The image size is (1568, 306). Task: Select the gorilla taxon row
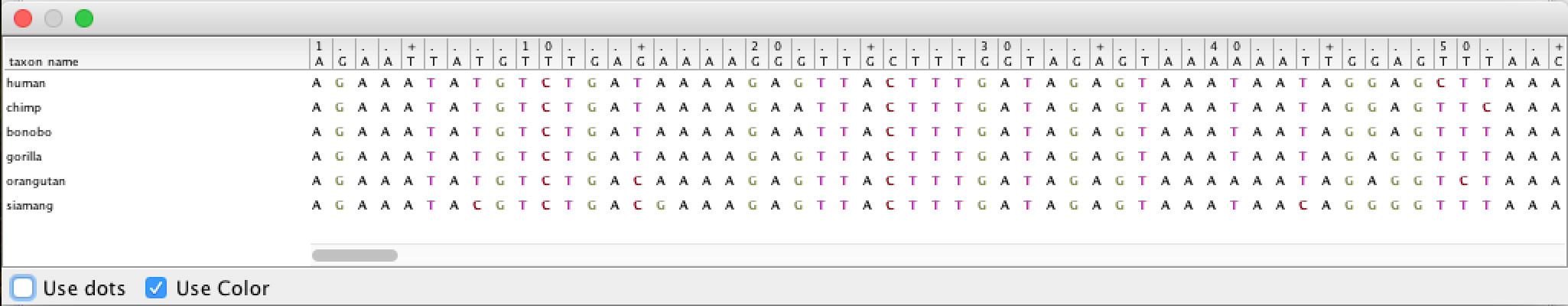(x=784, y=156)
